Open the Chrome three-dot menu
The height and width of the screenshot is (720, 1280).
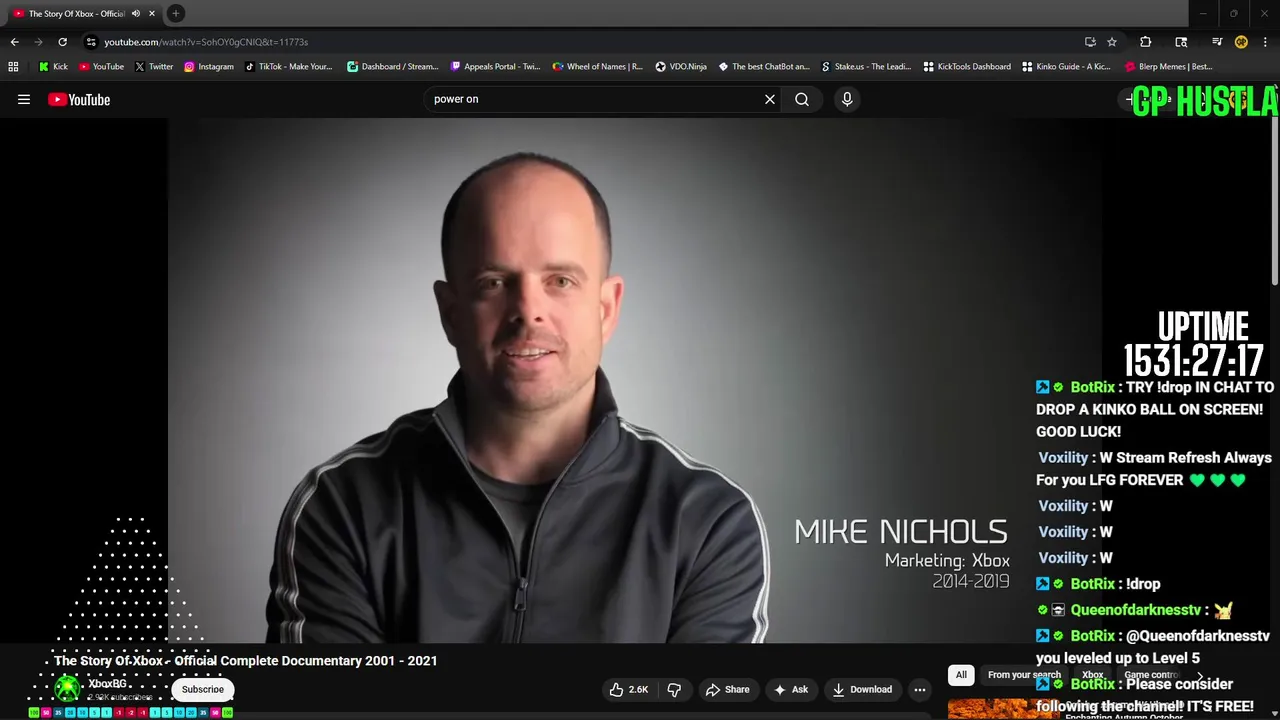coord(1265,42)
